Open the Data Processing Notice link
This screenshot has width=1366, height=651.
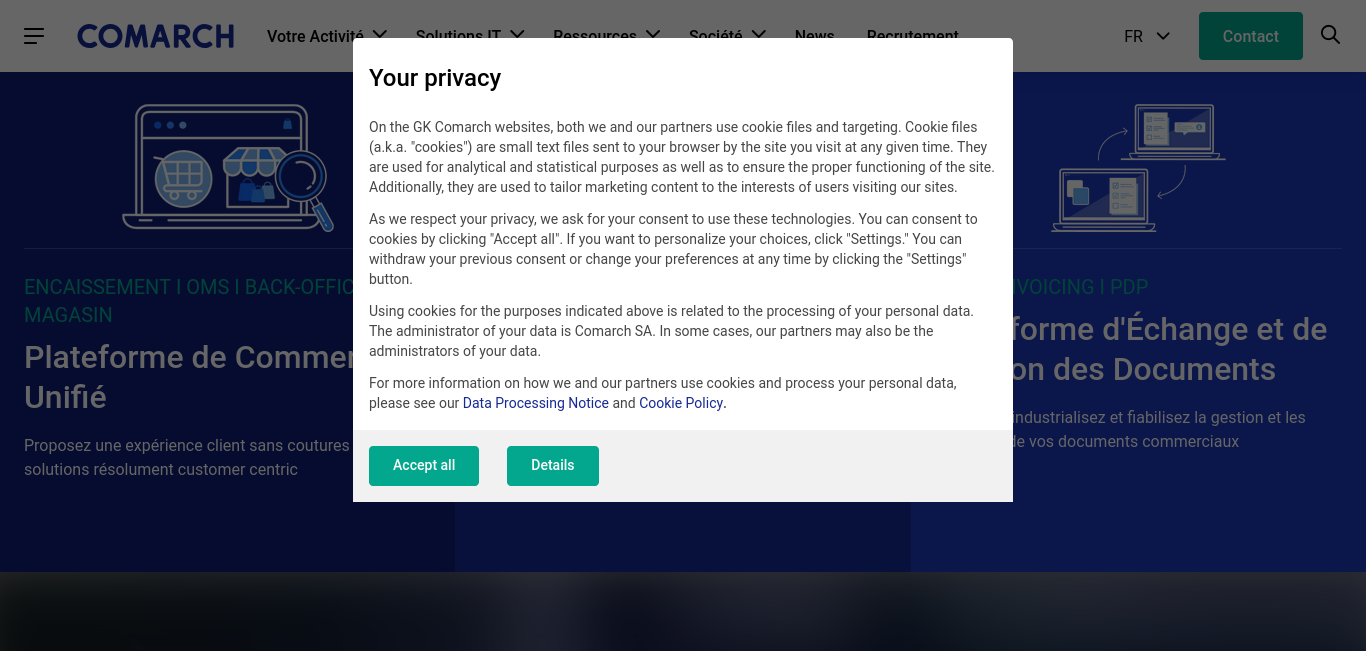pyautogui.click(x=536, y=403)
